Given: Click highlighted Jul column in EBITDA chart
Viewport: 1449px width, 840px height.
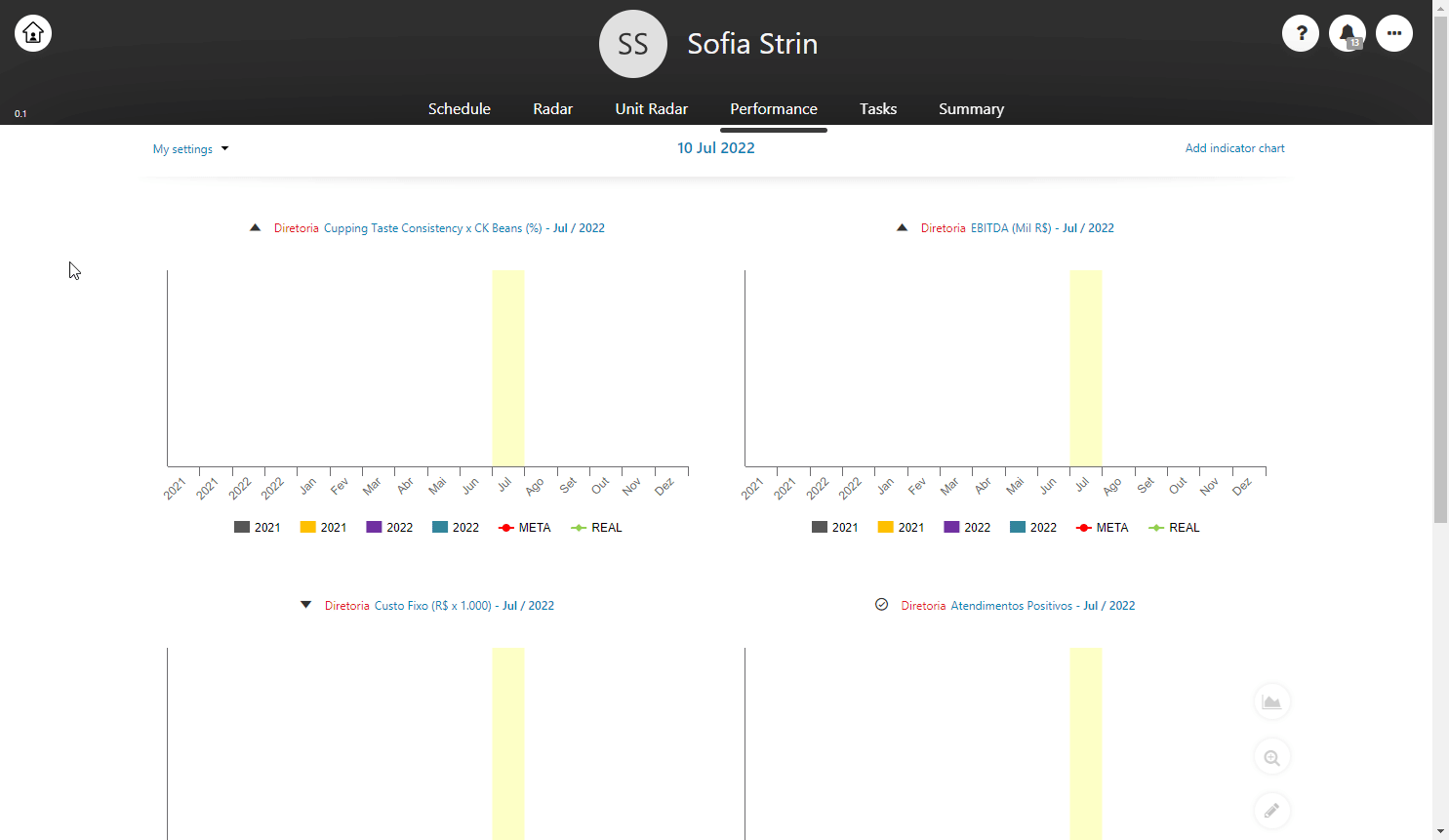Looking at the screenshot, I should [1086, 368].
